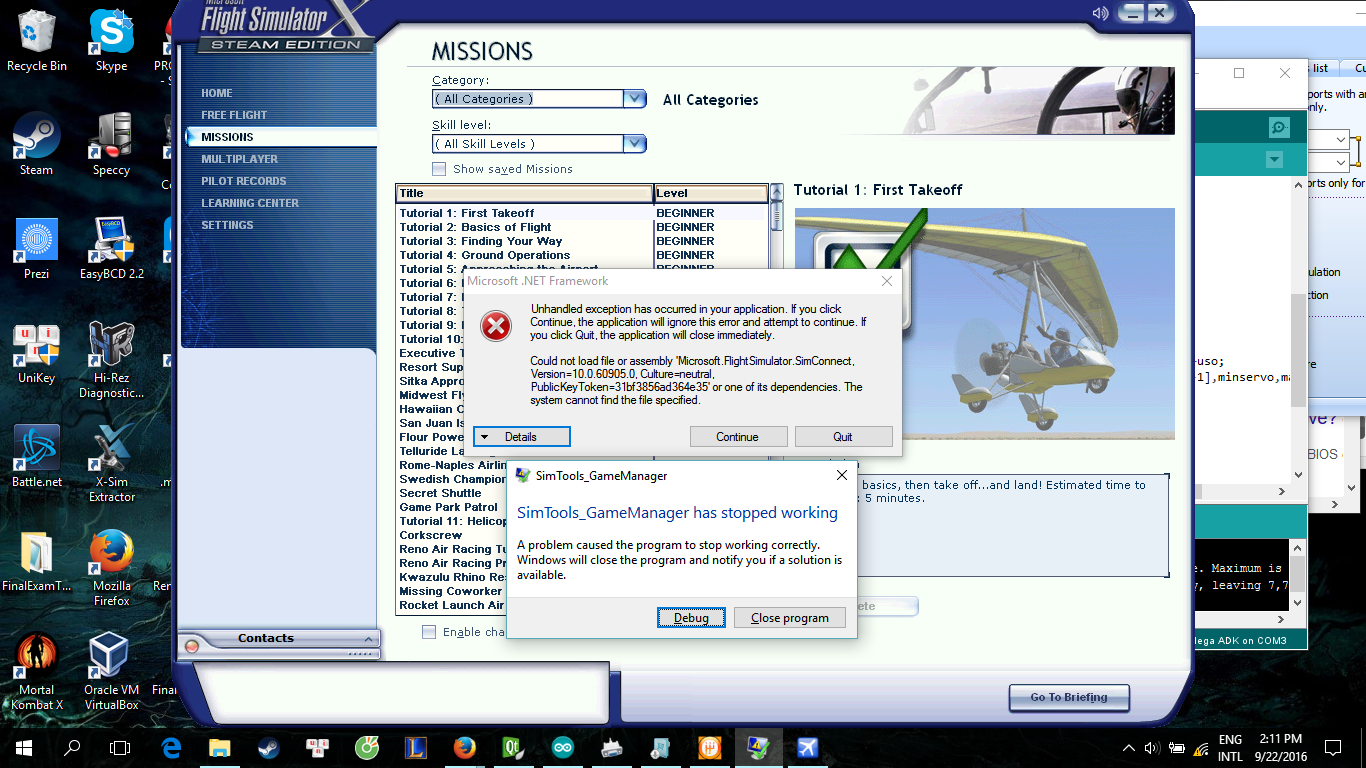The image size is (1366, 768).
Task: Click the Go To Briefing button
Action: [x=1069, y=697]
